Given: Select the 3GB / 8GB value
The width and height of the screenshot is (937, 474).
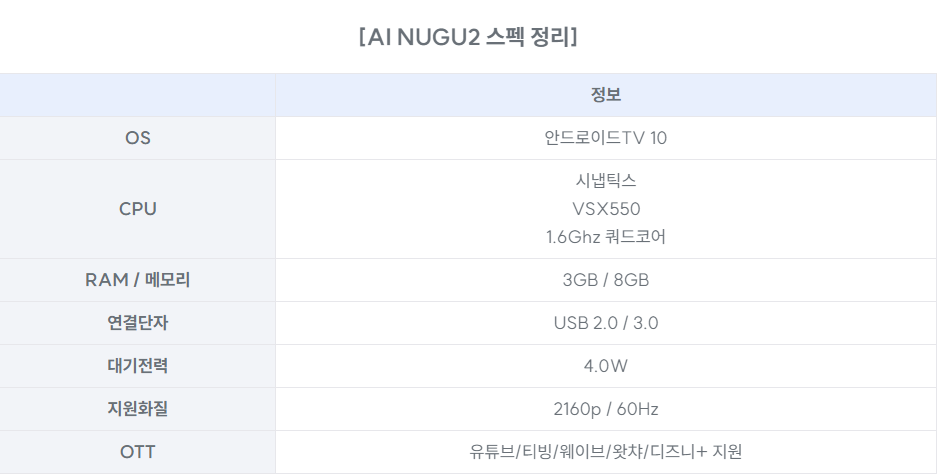Looking at the screenshot, I should tap(606, 280).
